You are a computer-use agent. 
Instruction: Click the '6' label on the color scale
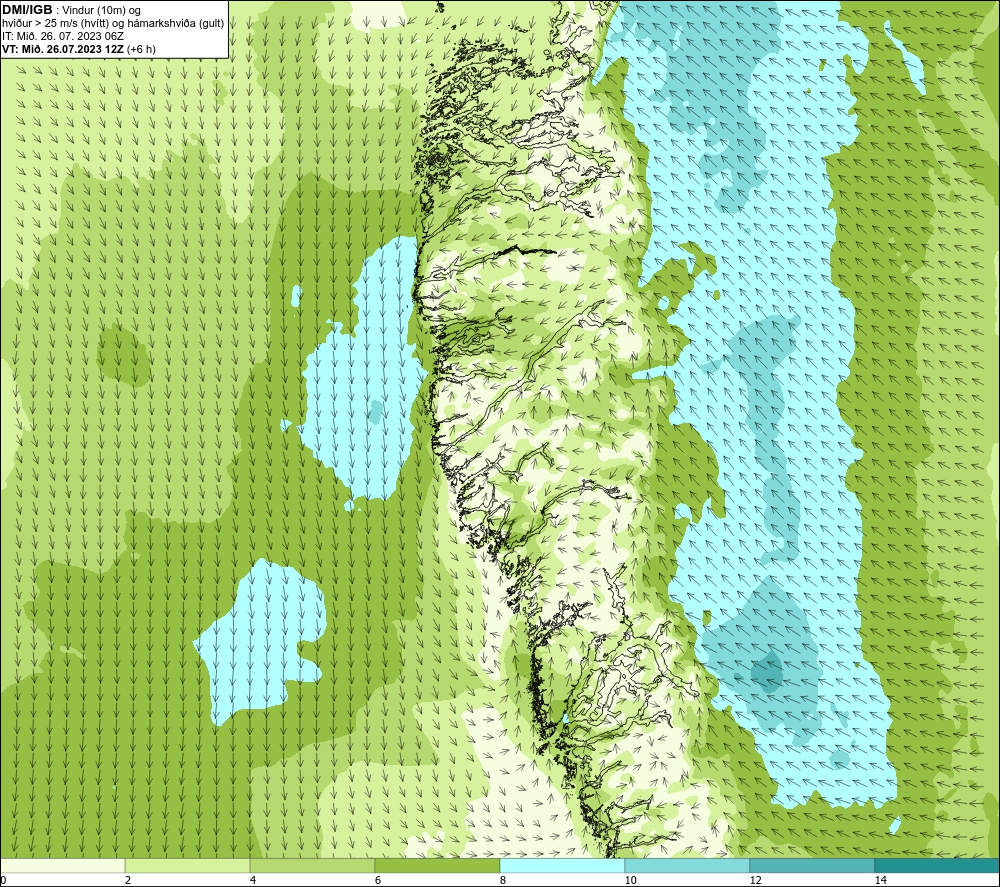pos(378,880)
